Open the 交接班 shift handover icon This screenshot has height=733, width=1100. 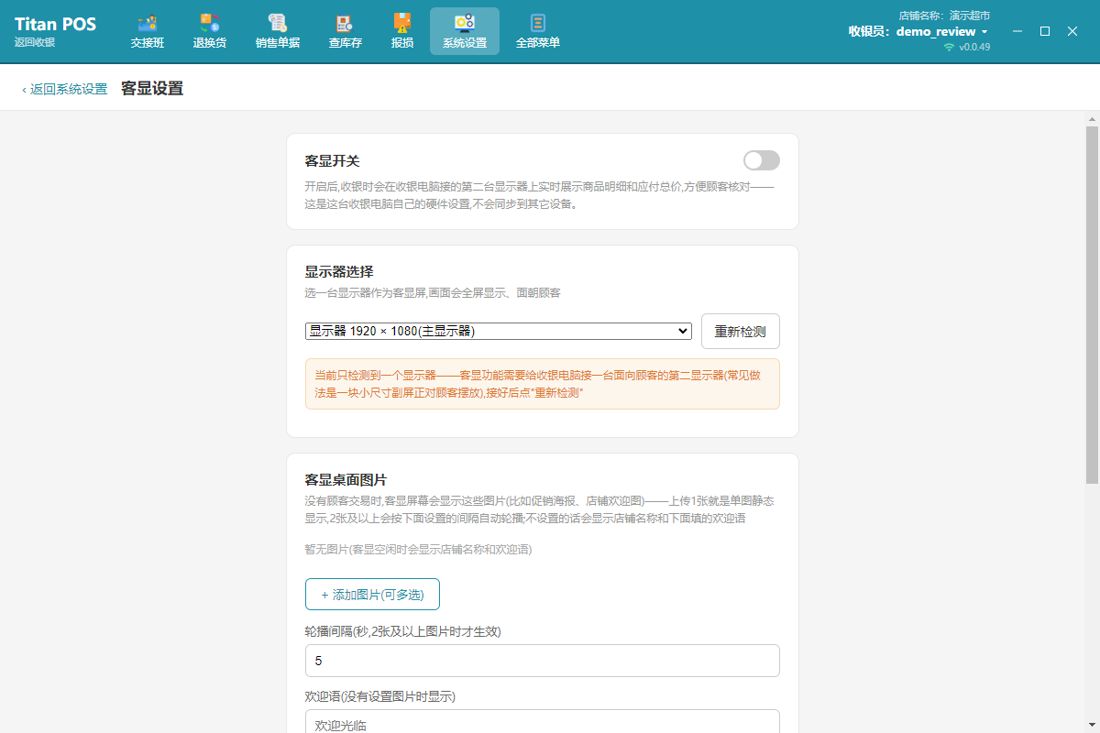[147, 32]
